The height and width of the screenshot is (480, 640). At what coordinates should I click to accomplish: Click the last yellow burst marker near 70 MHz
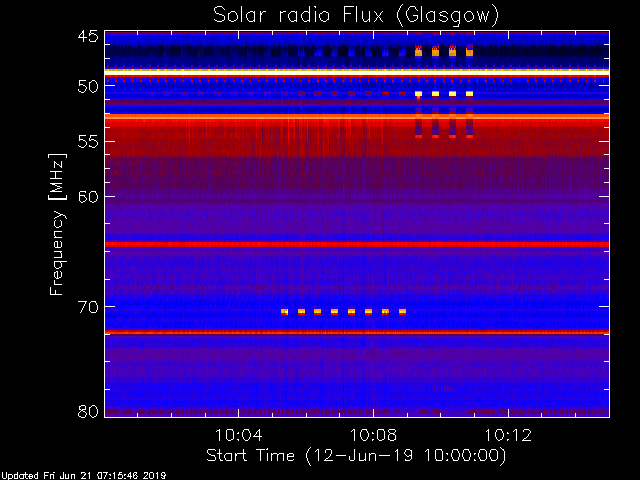coord(402,312)
